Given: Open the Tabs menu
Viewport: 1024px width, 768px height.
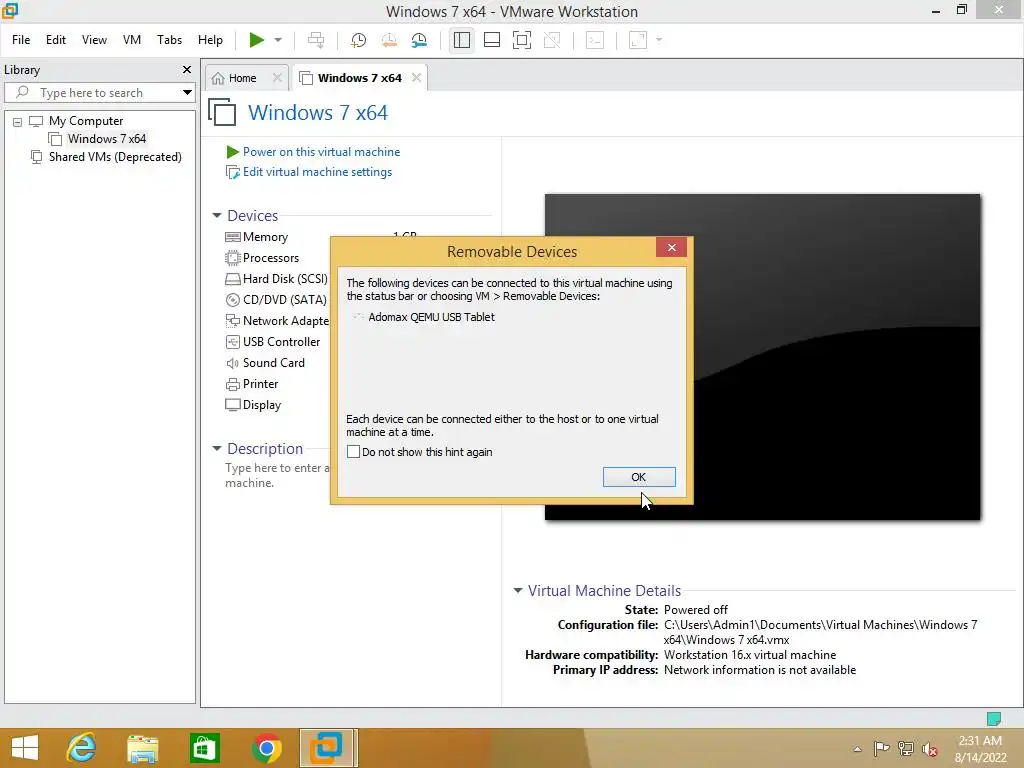Looking at the screenshot, I should [x=169, y=40].
